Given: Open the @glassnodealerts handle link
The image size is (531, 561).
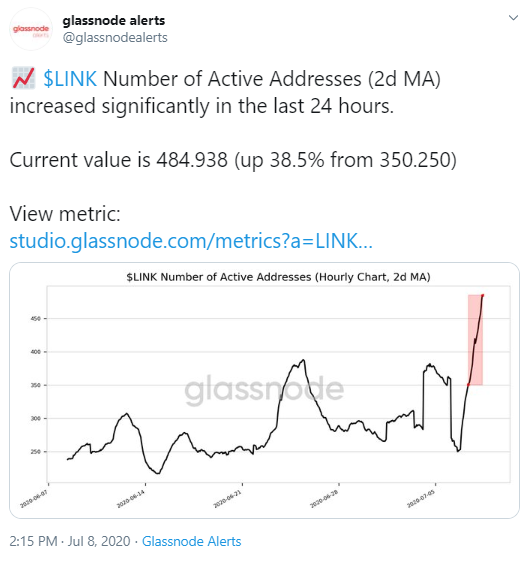Looking at the screenshot, I should click(x=115, y=38).
